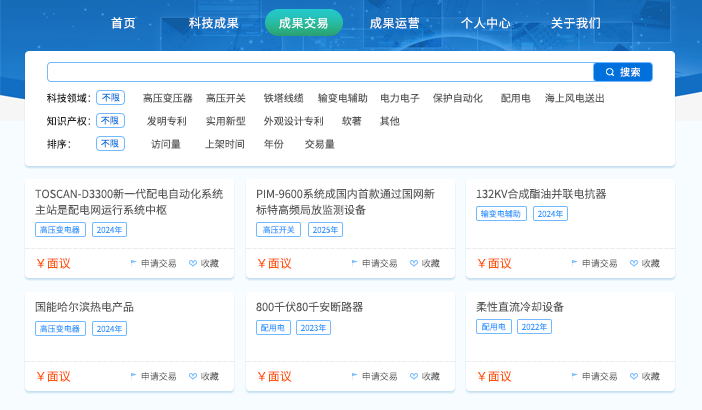Open 柔性直流冷却设备 listing
Screen dimensions: 702x410
[520, 307]
